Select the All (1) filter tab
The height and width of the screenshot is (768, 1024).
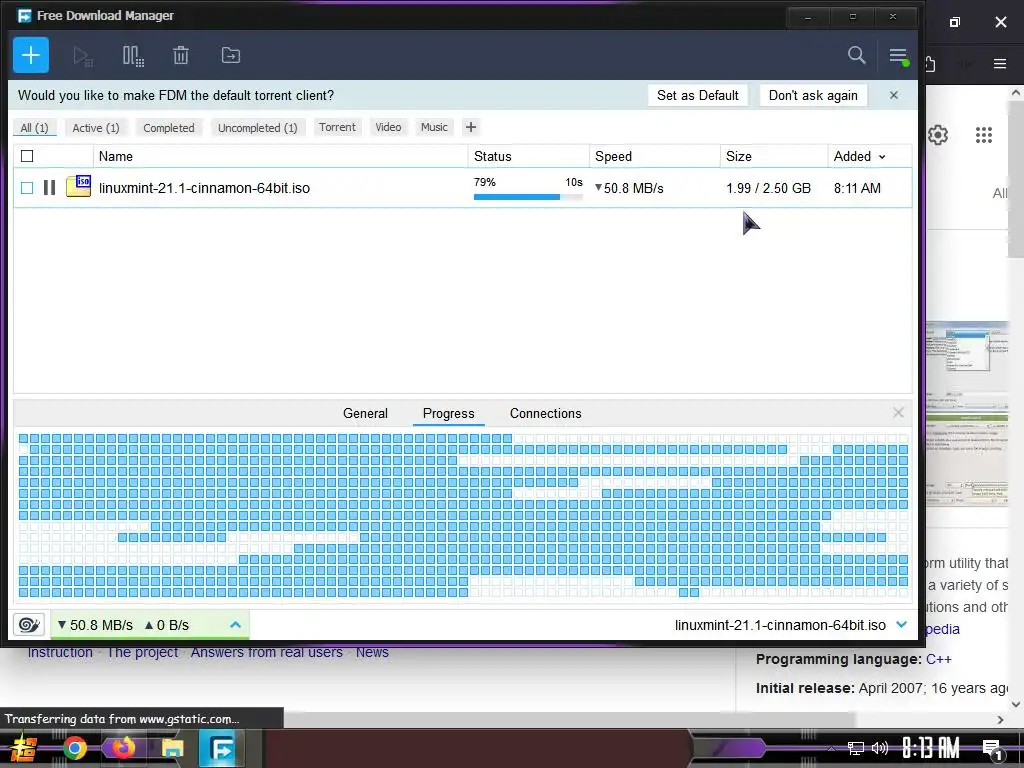[35, 128]
